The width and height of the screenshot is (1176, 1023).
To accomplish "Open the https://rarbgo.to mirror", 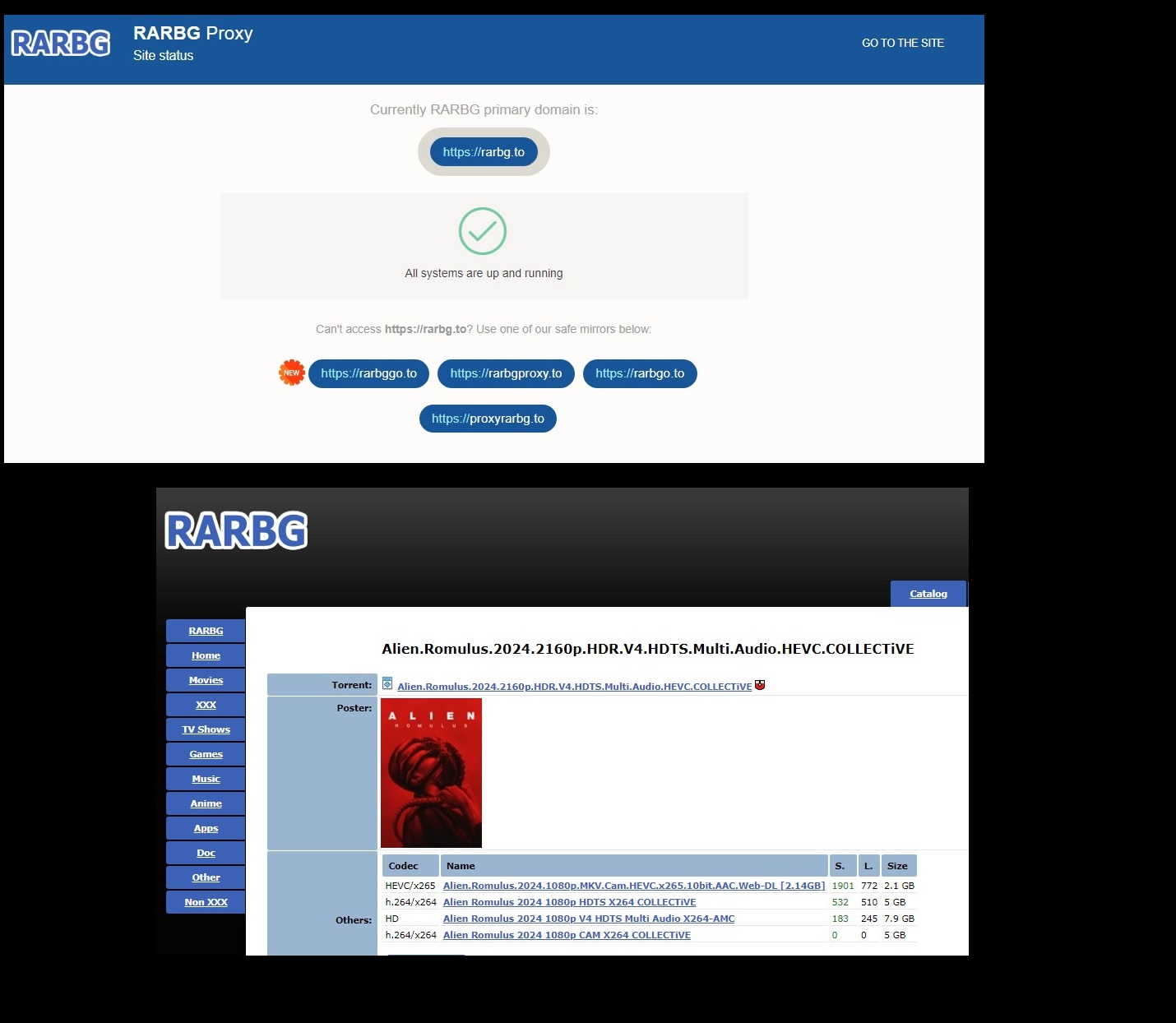I will (x=640, y=373).
